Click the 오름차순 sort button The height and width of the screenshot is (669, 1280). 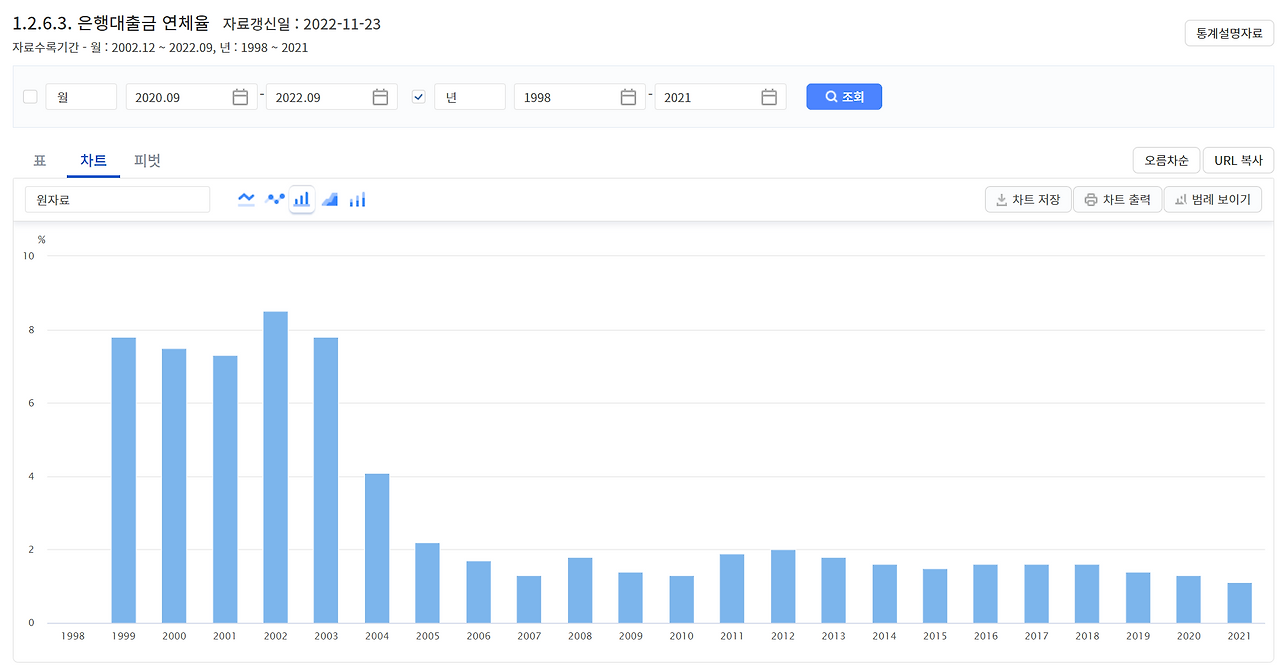click(1166, 160)
